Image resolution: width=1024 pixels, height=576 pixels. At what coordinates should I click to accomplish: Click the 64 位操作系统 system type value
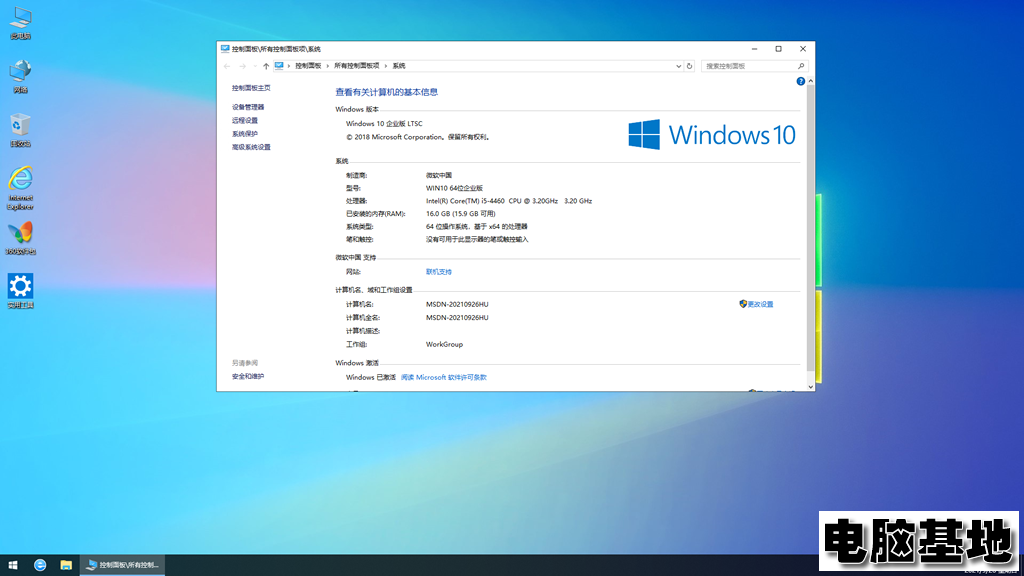[x=477, y=227]
